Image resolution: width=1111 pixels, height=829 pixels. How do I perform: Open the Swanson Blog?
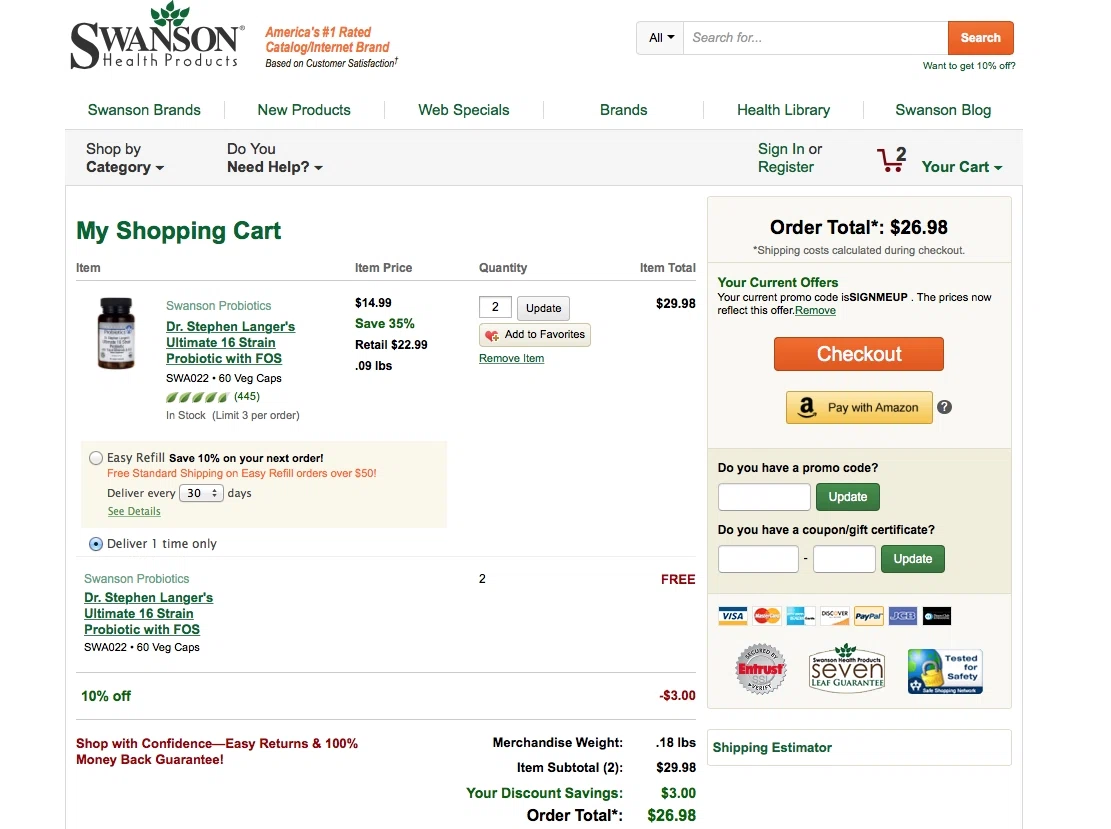click(x=943, y=110)
